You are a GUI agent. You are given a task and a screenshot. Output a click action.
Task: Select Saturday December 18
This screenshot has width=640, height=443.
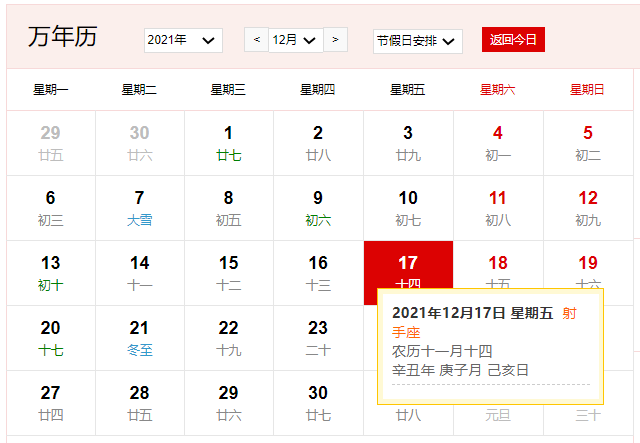click(498, 265)
